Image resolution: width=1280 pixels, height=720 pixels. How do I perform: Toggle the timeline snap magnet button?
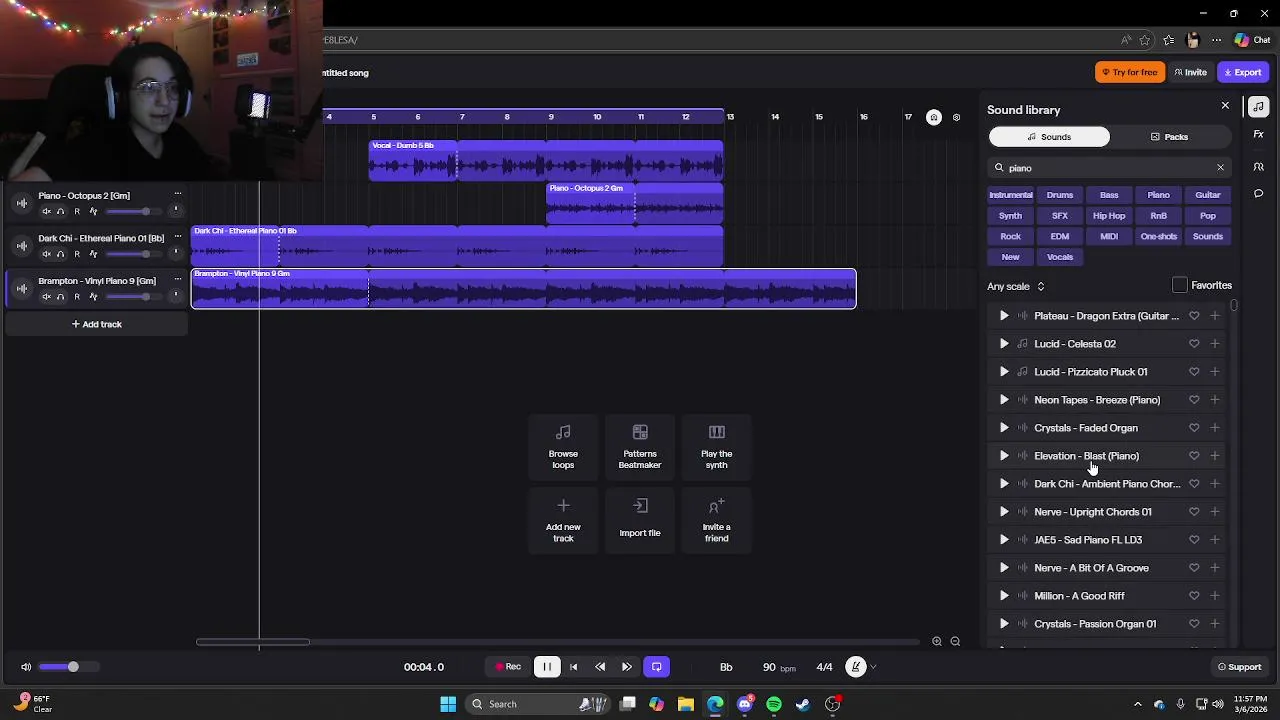(934, 117)
